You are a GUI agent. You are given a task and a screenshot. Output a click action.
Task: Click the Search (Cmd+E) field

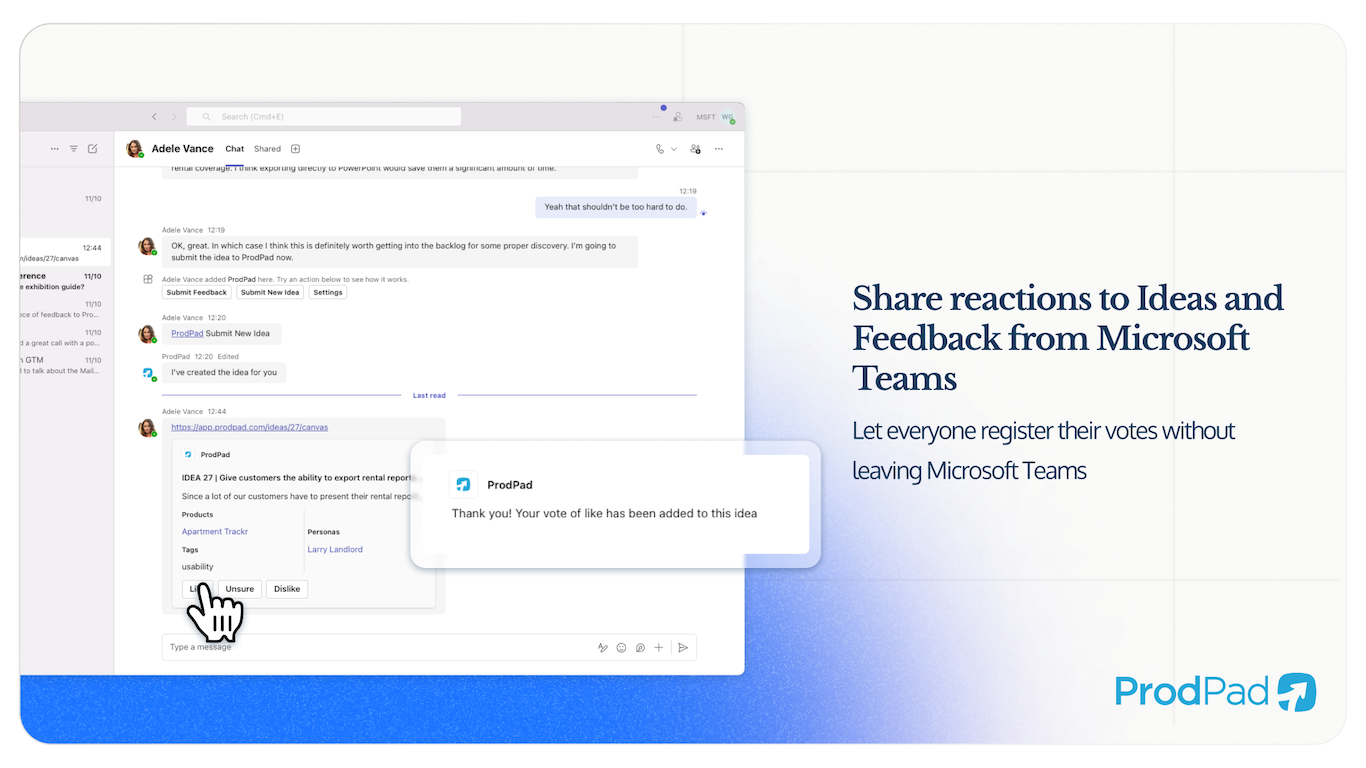(324, 117)
